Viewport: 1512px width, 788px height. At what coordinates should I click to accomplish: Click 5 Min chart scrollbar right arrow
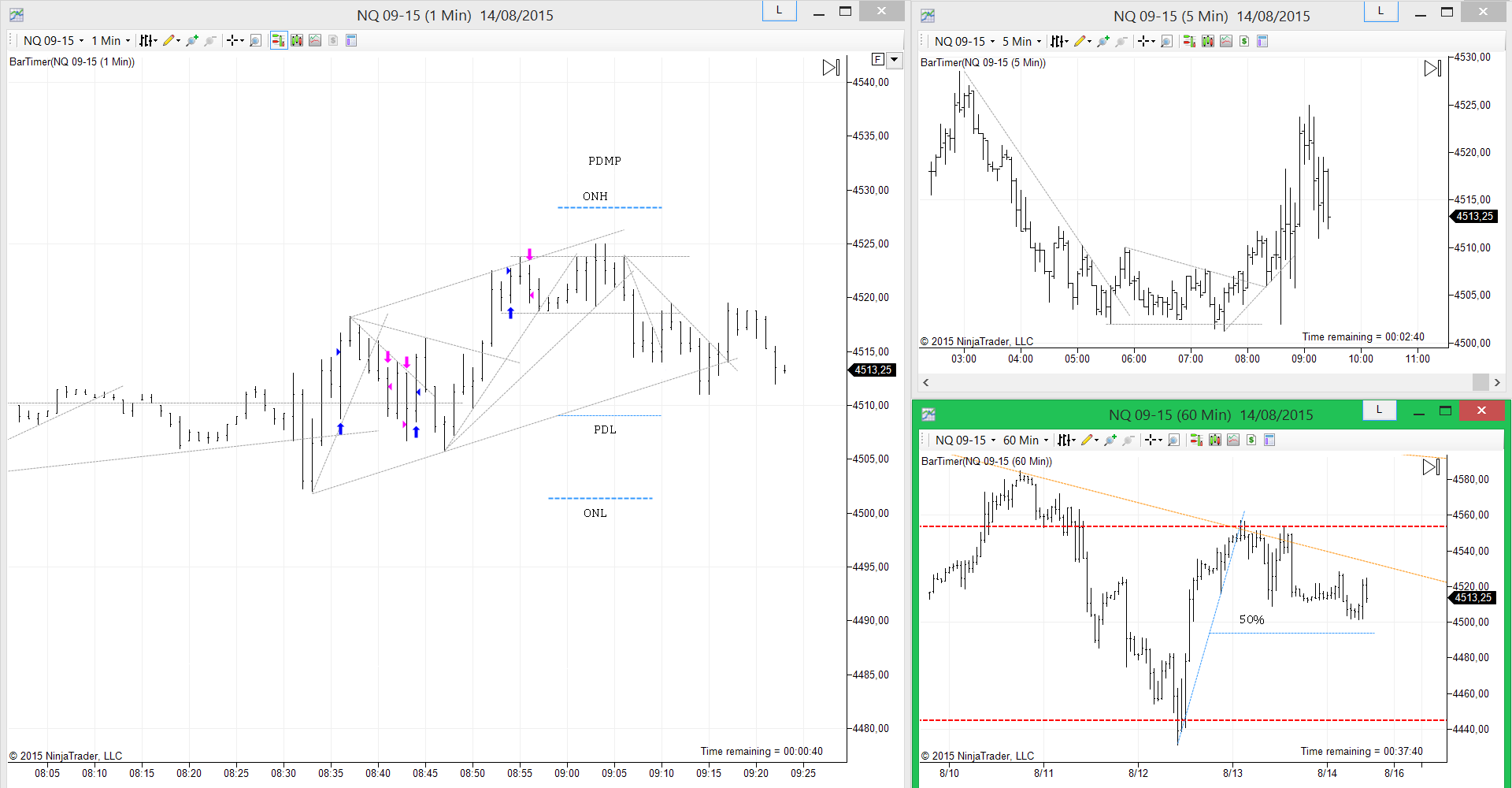click(x=1497, y=382)
